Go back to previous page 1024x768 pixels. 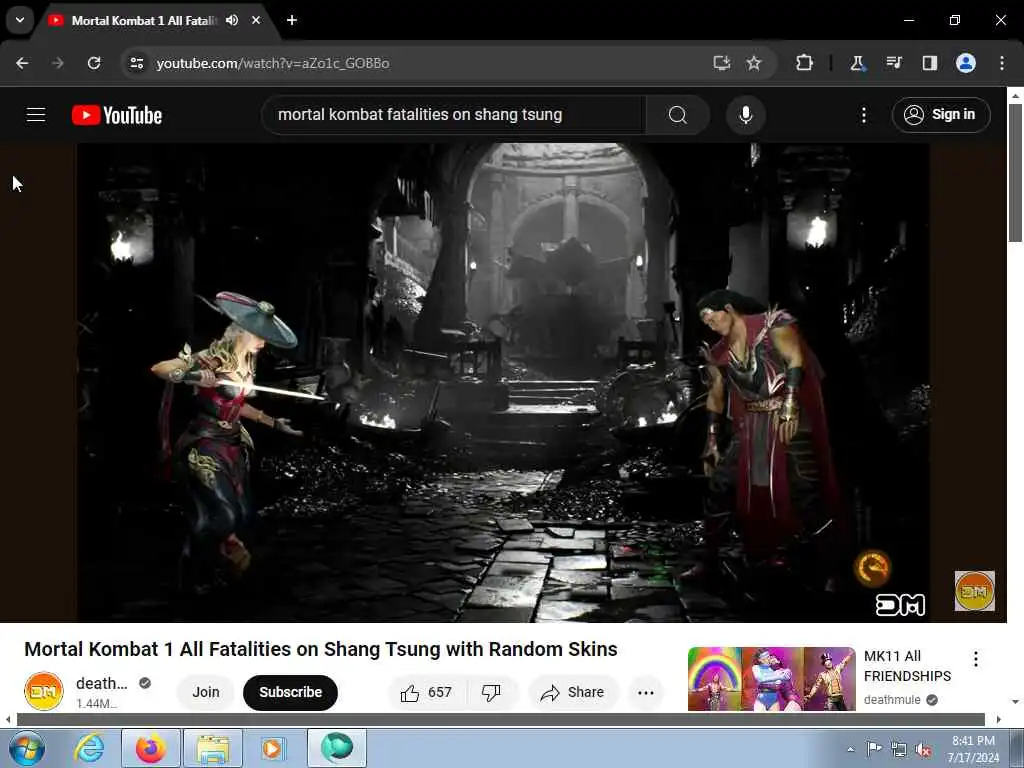(x=22, y=63)
